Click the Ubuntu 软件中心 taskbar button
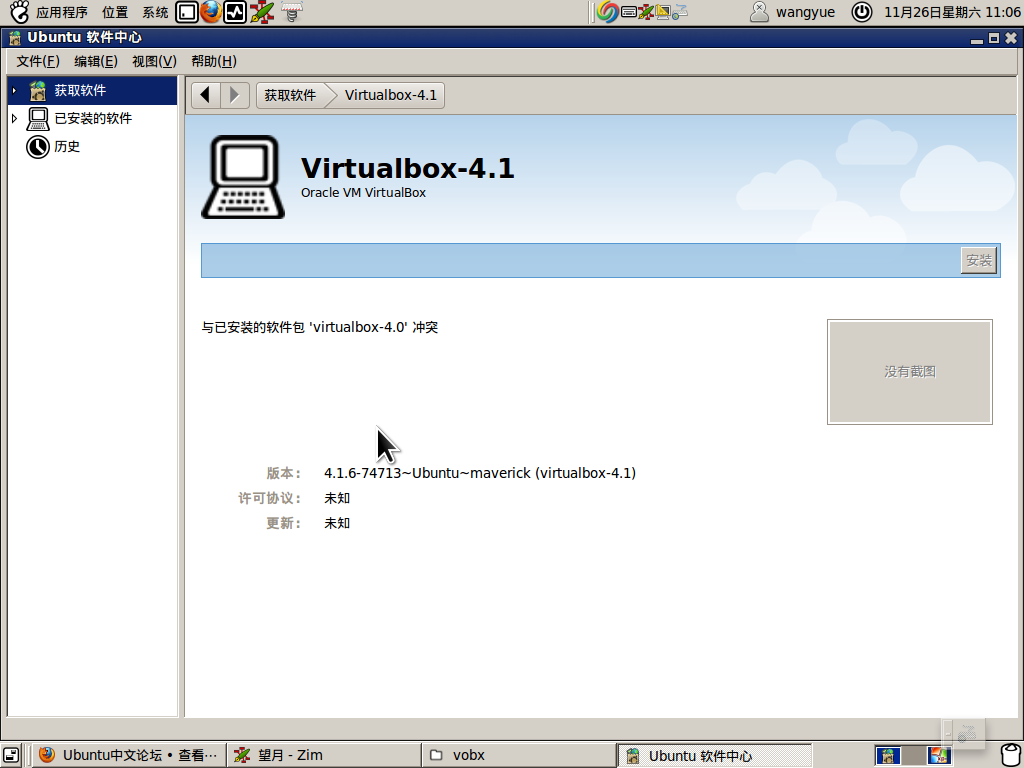This screenshot has height=768, width=1024. [x=714, y=755]
